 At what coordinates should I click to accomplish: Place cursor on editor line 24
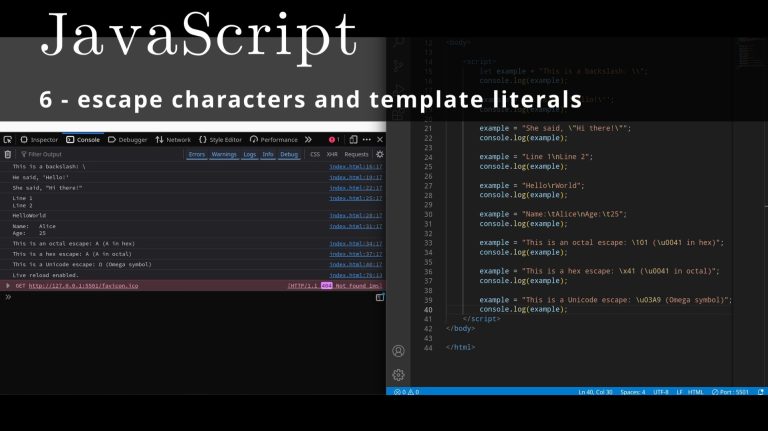[536, 157]
